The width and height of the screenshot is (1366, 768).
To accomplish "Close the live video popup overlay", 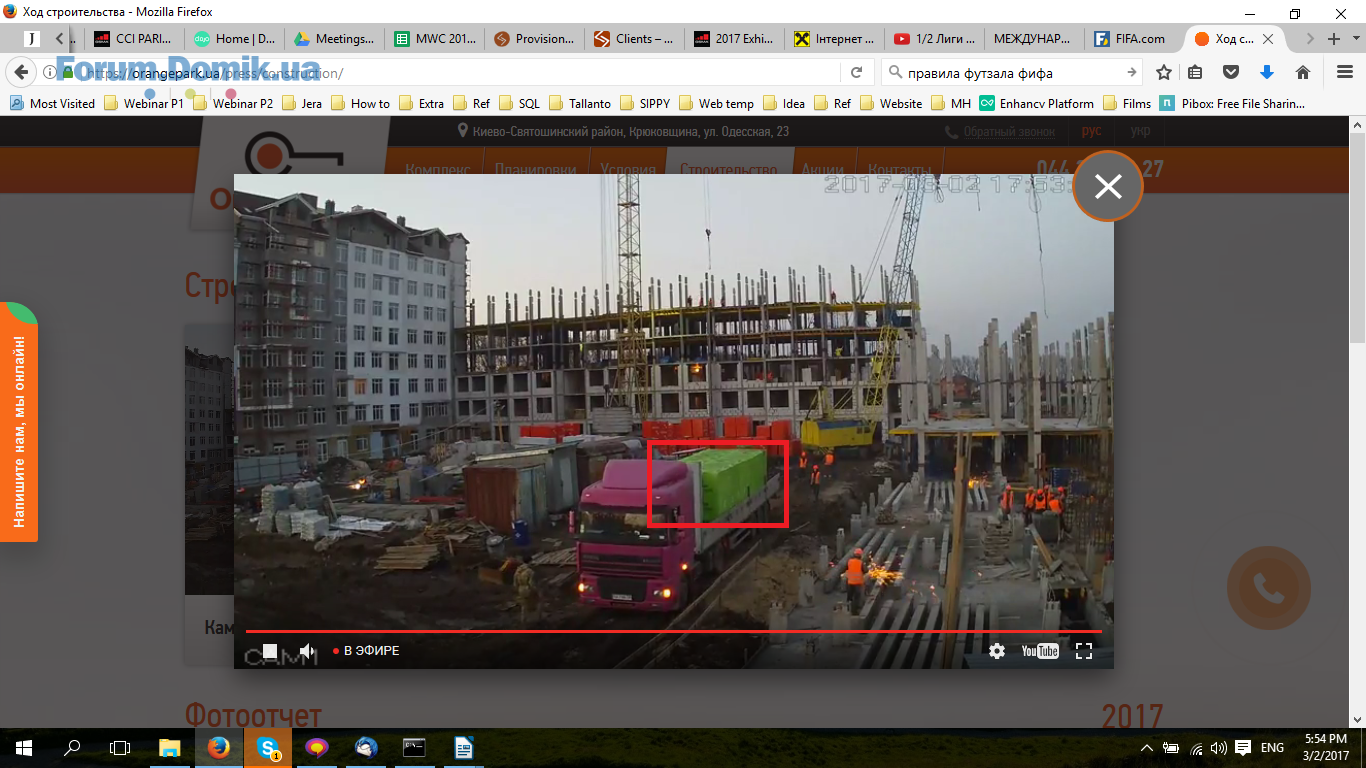I will tap(1108, 186).
